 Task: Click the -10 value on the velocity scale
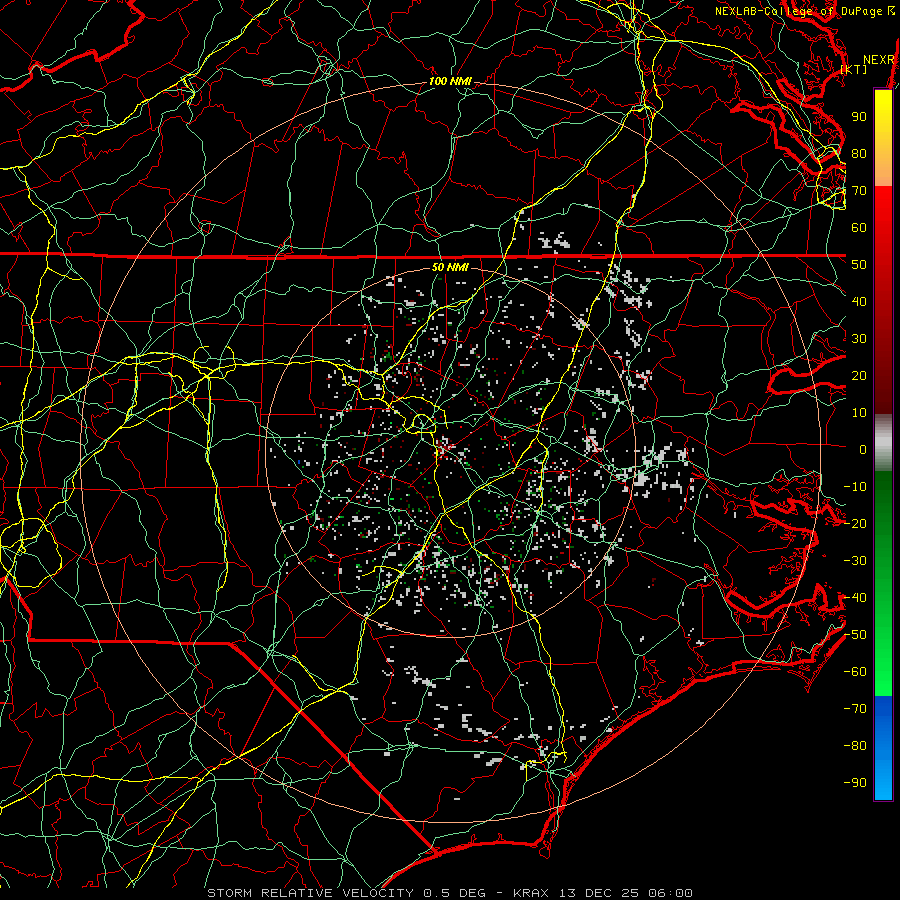pyautogui.click(x=855, y=487)
